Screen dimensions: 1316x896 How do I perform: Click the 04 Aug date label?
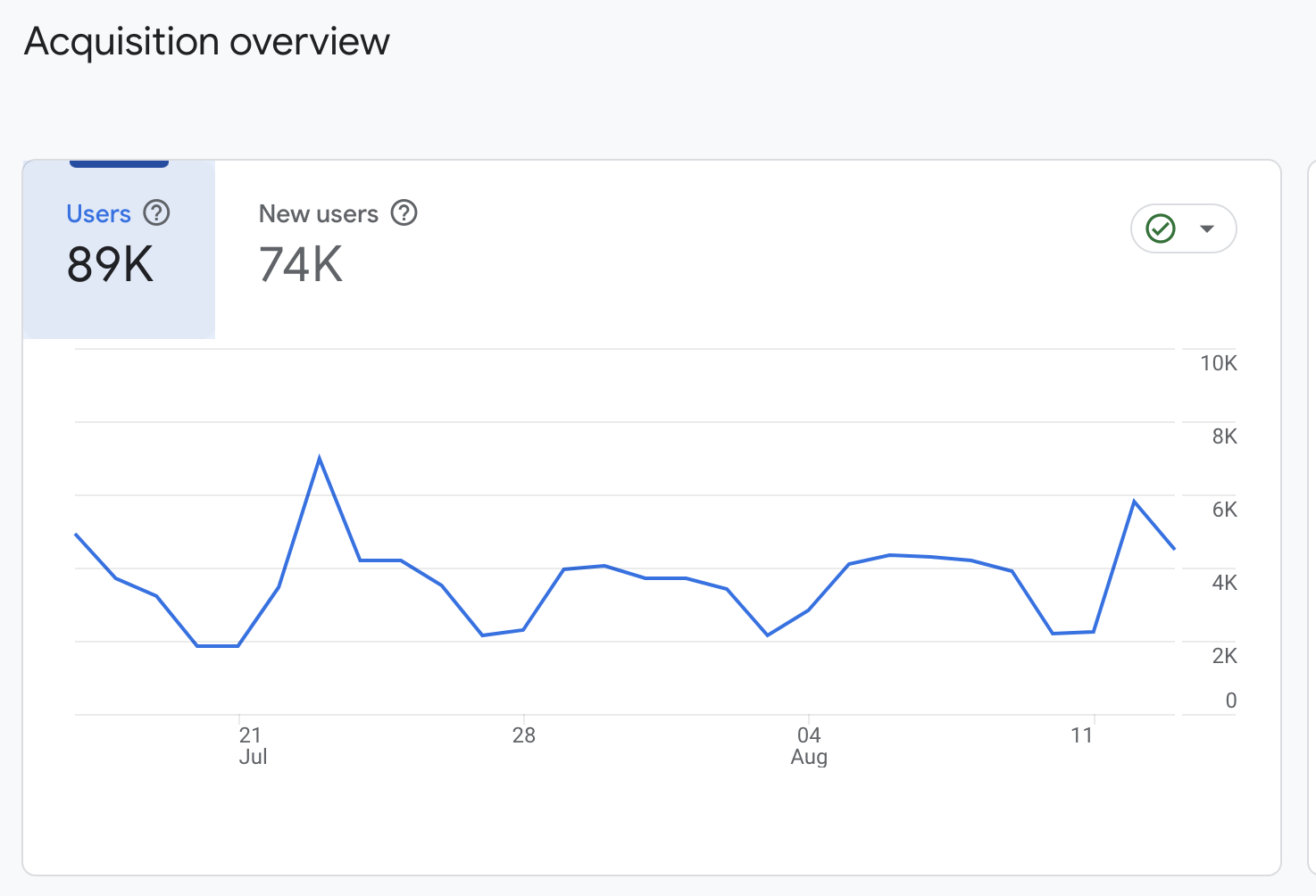point(809,746)
